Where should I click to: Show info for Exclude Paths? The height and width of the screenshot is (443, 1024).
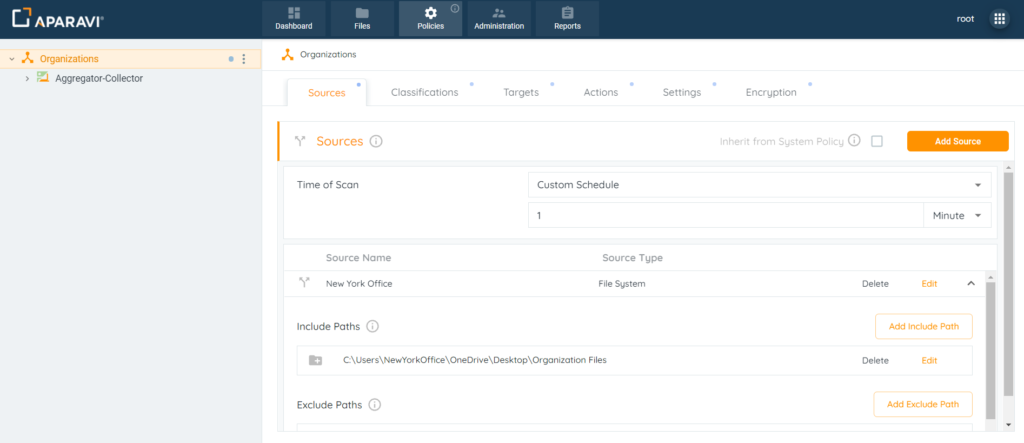coord(374,404)
